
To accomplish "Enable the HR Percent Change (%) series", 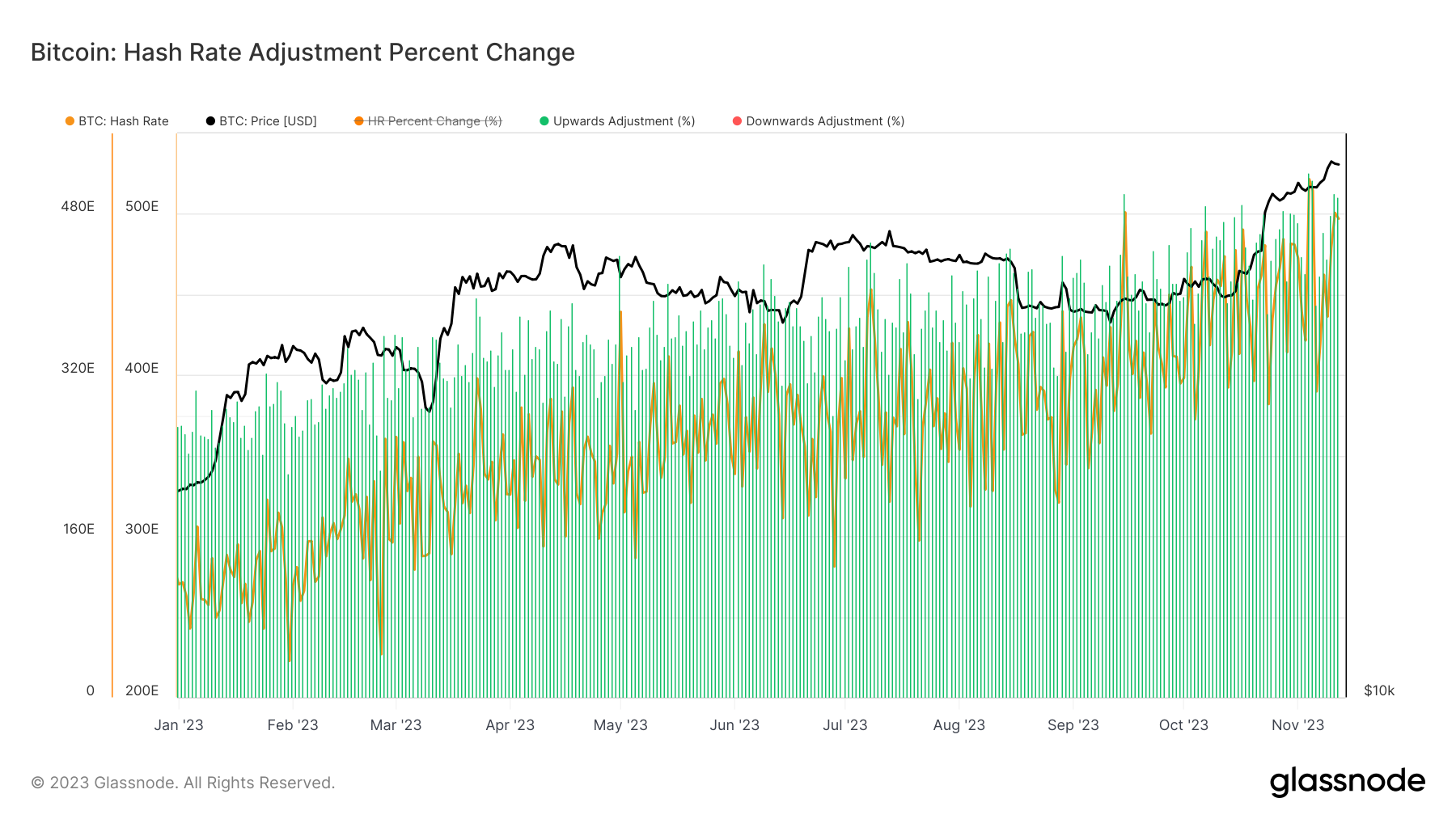I will pyautogui.click(x=434, y=121).
